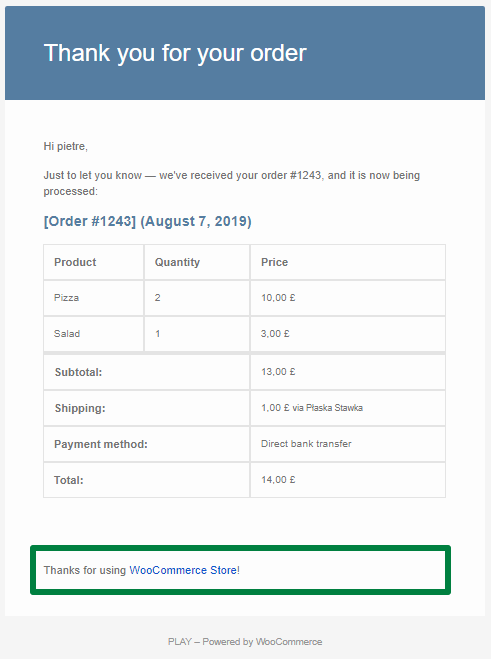Select the Order #1243 heading text
The image size is (491, 659).
click(147, 221)
